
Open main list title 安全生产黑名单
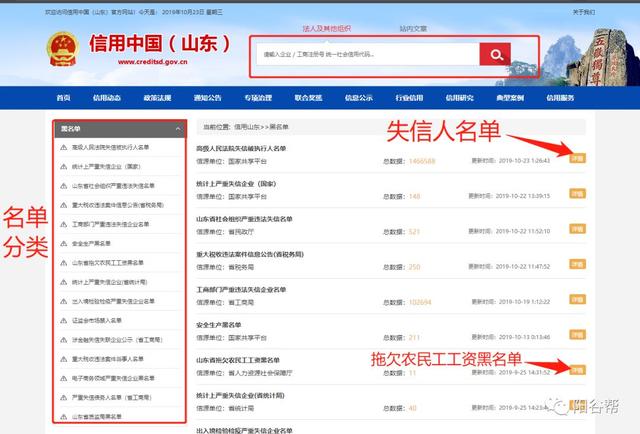click(218, 325)
